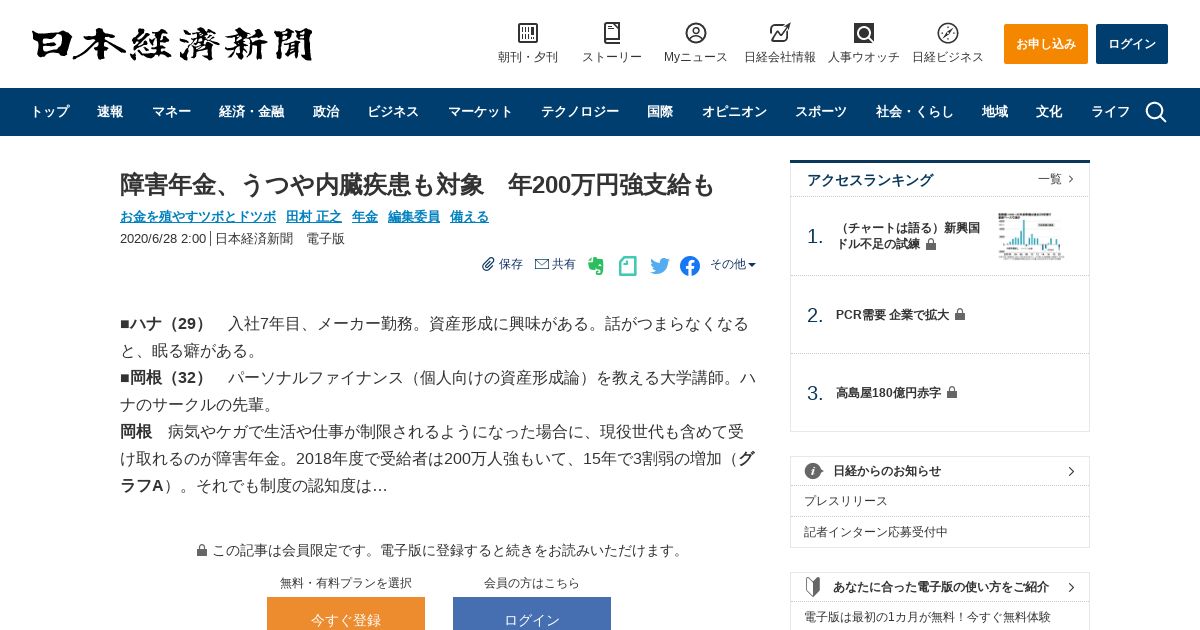This screenshot has height=630, width=1200.
Task: Click the 日本経済新聞 logo
Action: [172, 44]
